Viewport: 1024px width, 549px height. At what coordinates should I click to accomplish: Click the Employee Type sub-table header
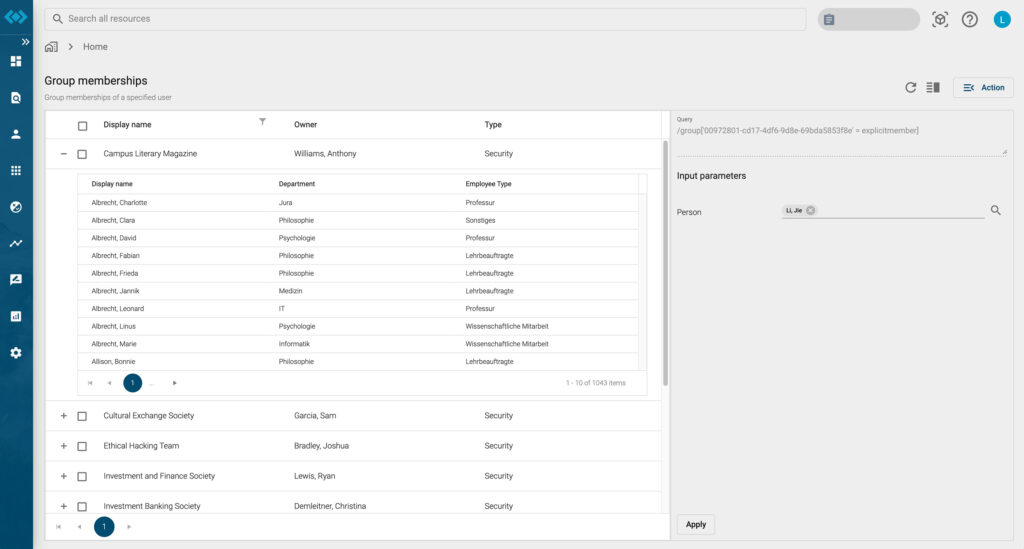[x=488, y=184]
